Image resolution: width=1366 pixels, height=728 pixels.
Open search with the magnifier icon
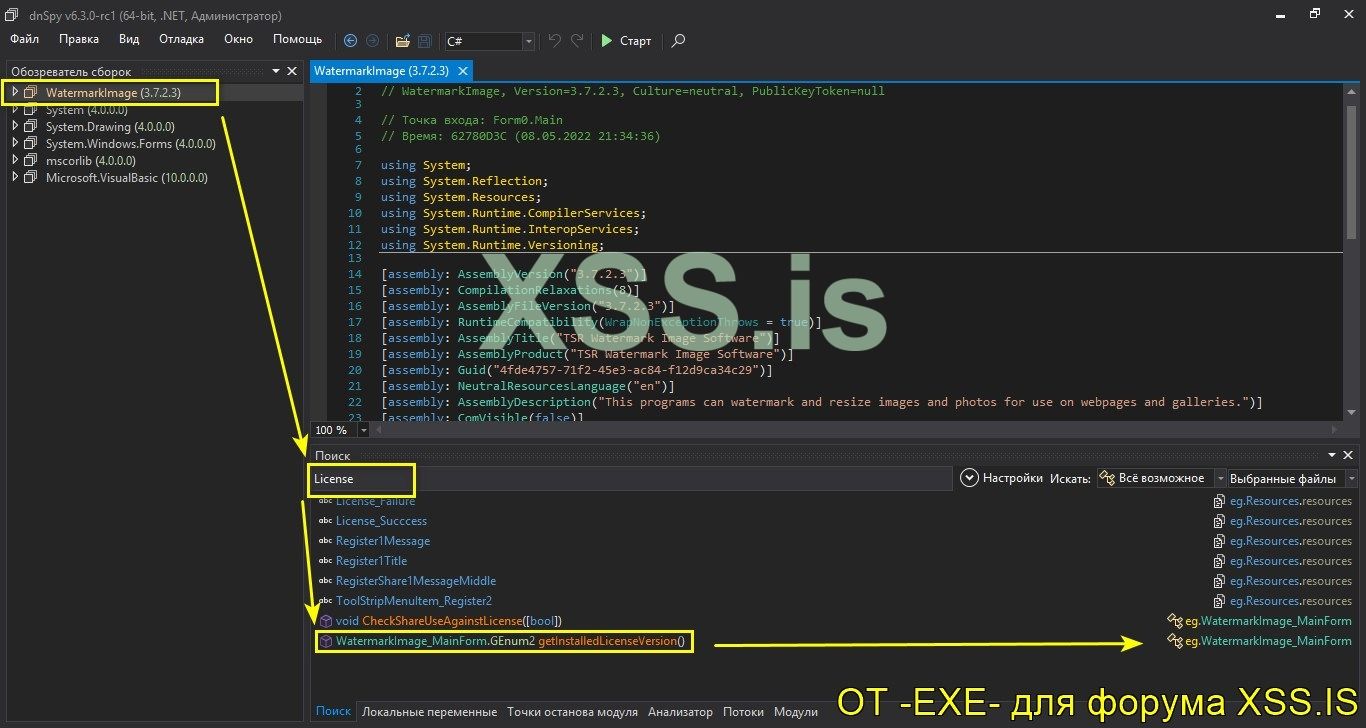[x=679, y=41]
